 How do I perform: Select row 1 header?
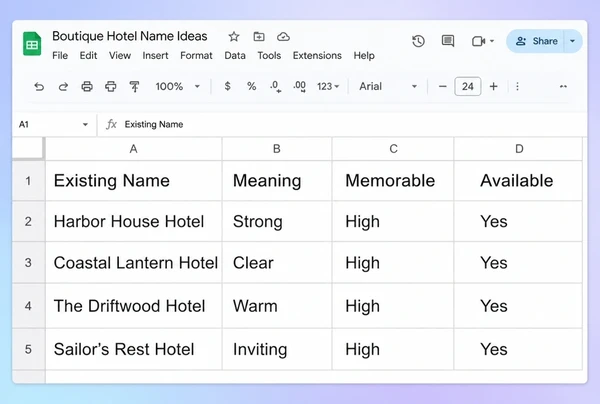click(x=28, y=181)
